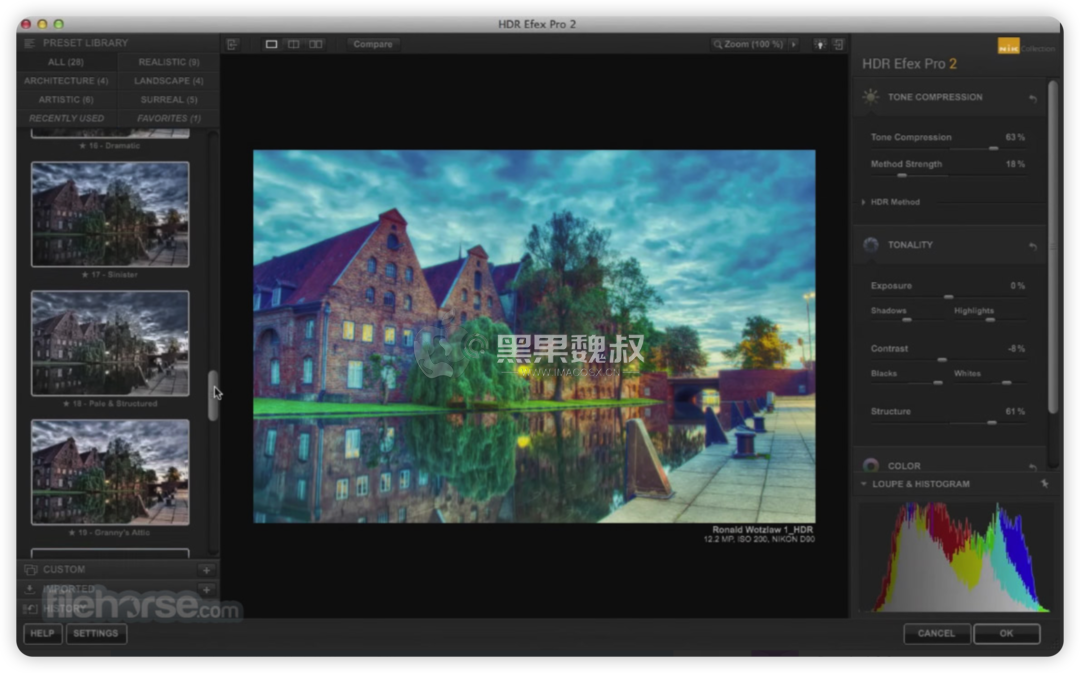The height and width of the screenshot is (673, 1080).
Task: Choose side-by-side preview view icon
Action: pos(316,44)
